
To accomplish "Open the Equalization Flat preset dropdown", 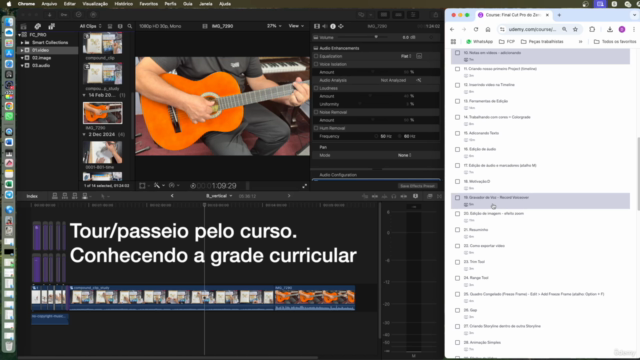I will pyautogui.click(x=406, y=56).
